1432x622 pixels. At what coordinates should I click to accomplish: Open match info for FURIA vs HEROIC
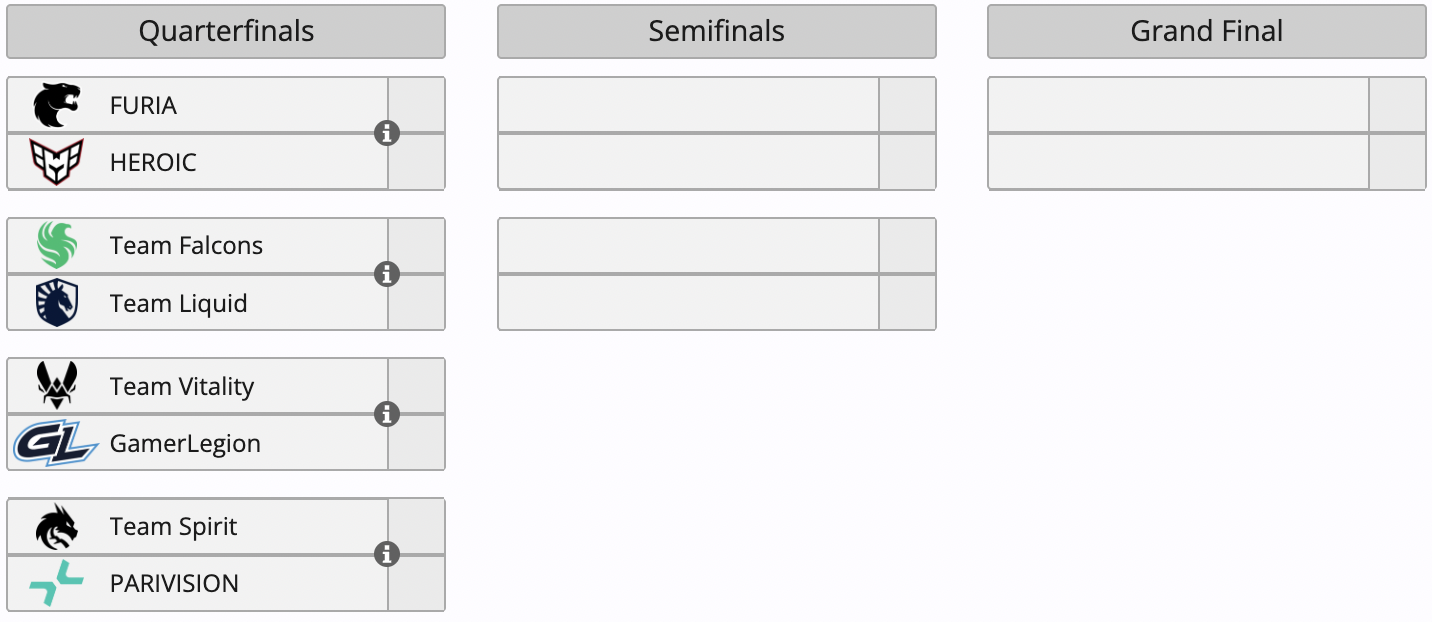point(387,133)
